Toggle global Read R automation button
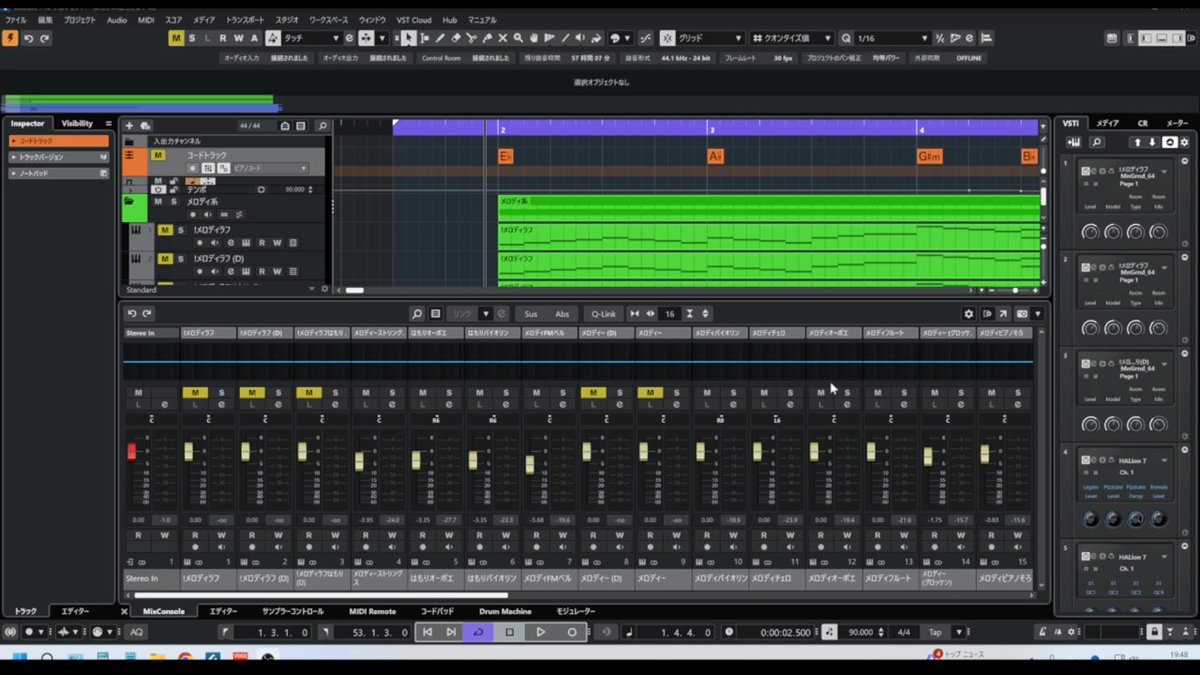 pyautogui.click(x=223, y=38)
